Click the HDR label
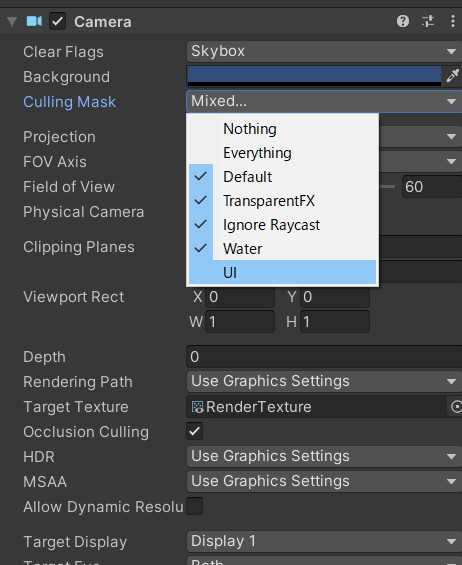Screen dimensions: 462x565 (x=39, y=457)
